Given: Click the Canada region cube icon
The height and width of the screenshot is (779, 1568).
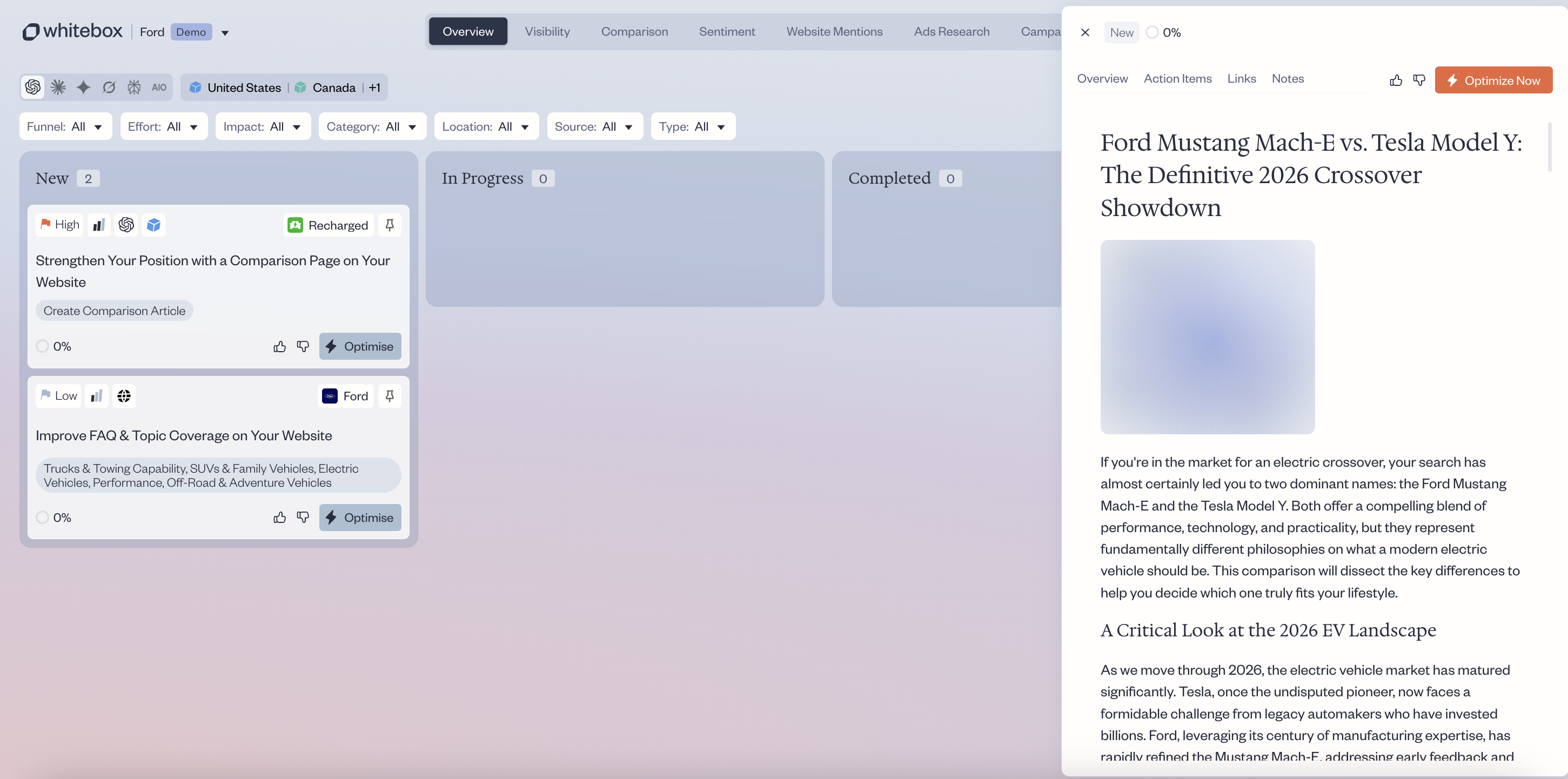Looking at the screenshot, I should pos(300,87).
